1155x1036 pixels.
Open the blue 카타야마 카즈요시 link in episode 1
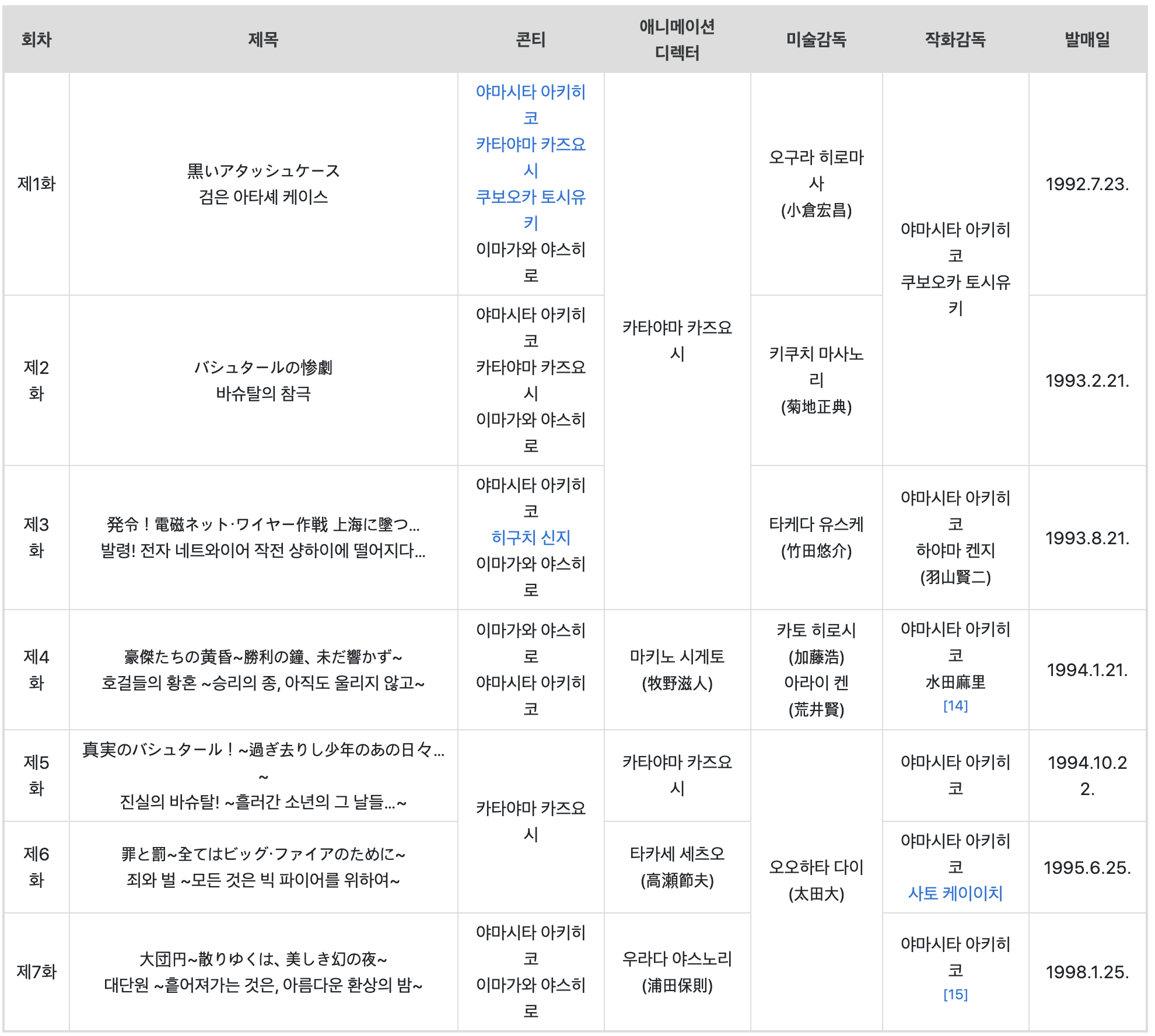click(x=530, y=145)
